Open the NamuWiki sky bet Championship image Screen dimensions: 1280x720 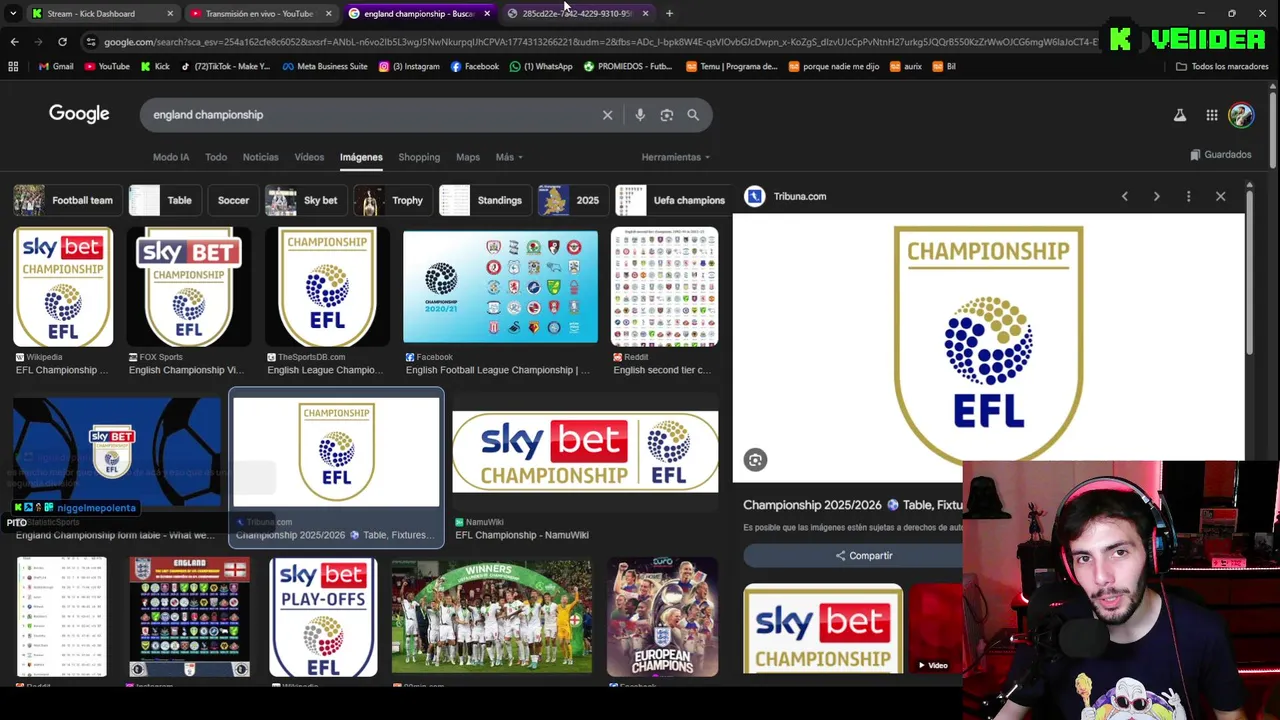pos(585,452)
